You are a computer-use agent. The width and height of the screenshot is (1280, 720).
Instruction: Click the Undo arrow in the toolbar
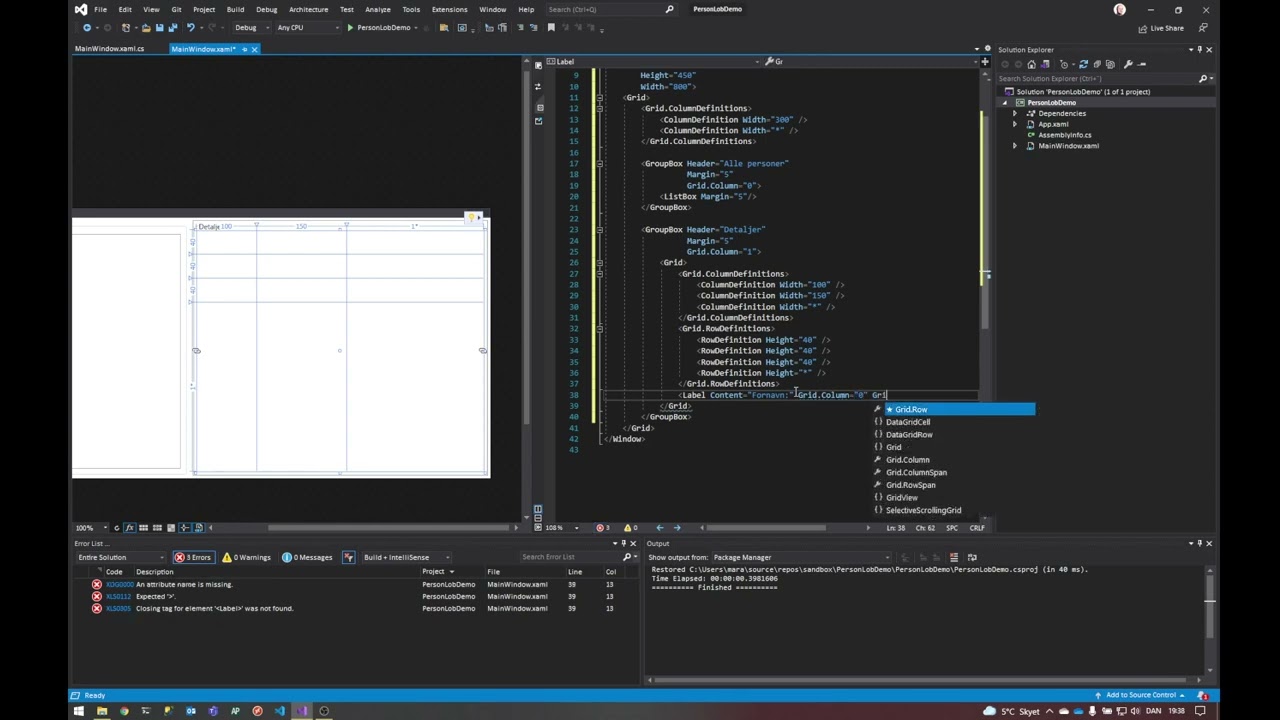click(191, 28)
